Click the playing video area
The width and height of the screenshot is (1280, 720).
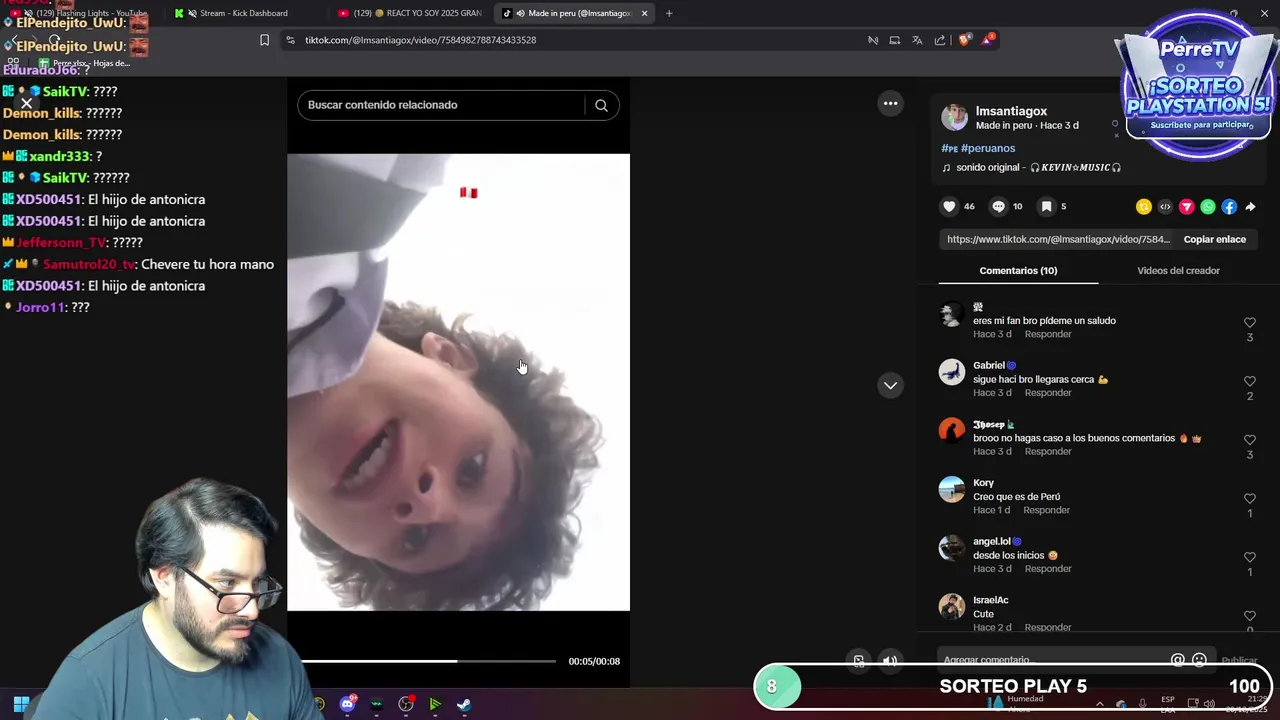tap(459, 382)
